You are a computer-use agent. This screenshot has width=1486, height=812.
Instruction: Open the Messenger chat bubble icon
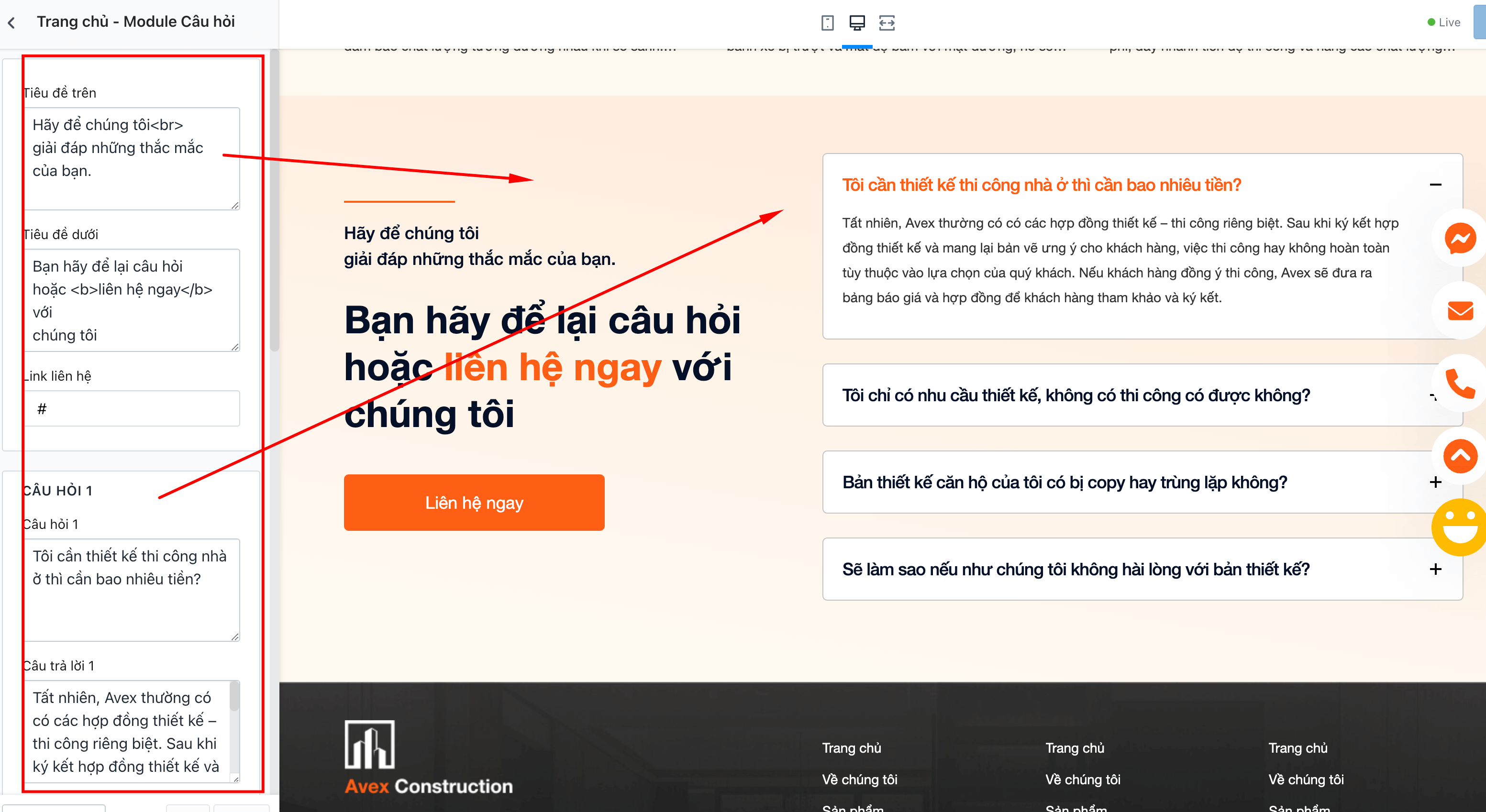pyautogui.click(x=1460, y=238)
